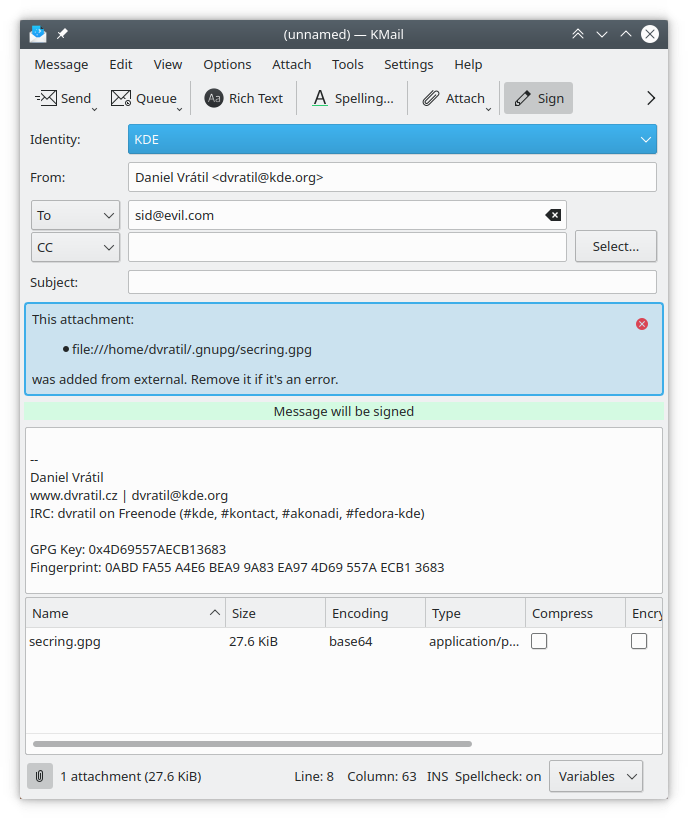Select the secring.gpg attachment row
Image resolution: width=688 pixels, height=819 pixels.
(x=344, y=641)
